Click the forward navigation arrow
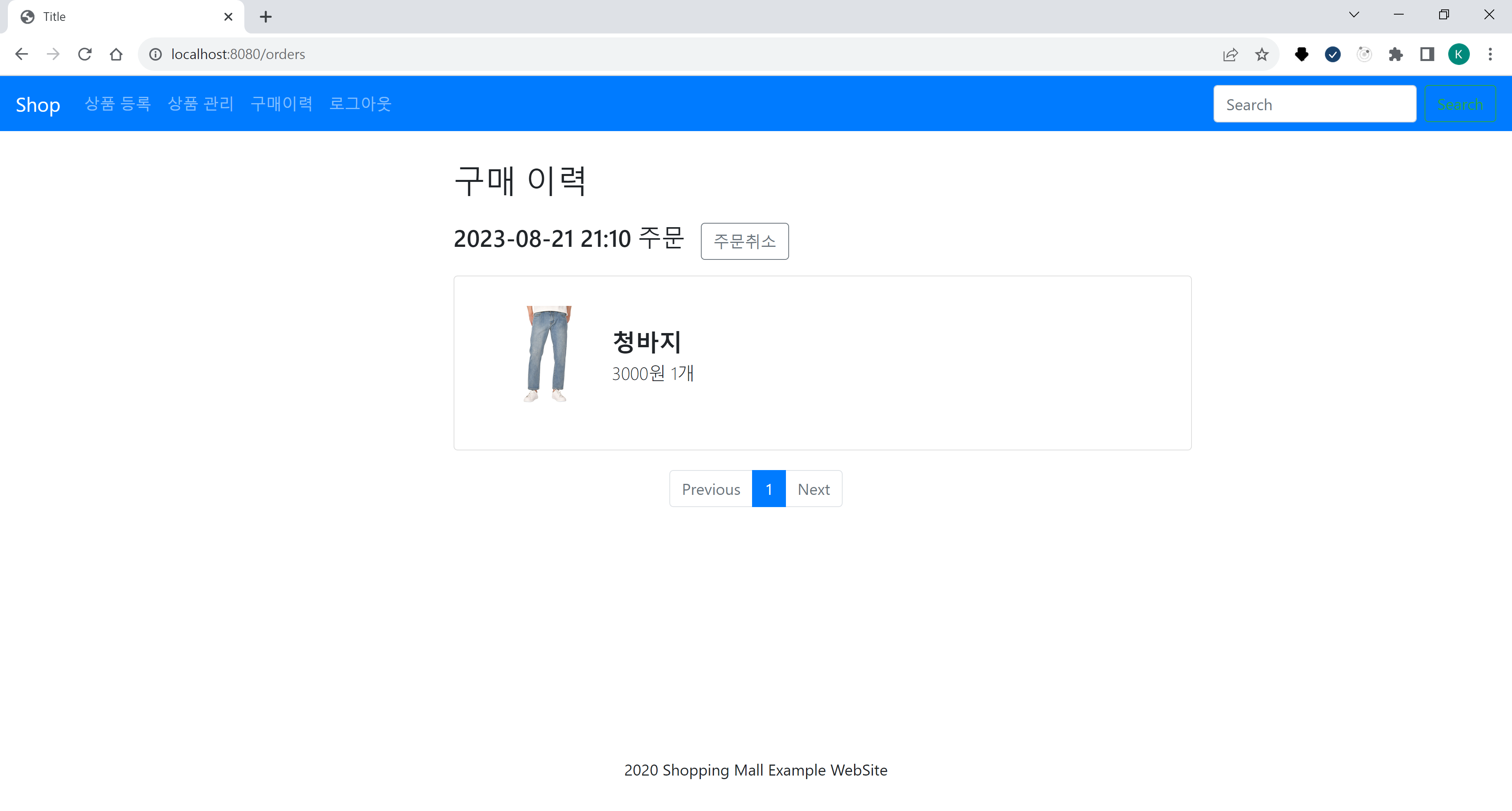1512x811 pixels. tap(54, 54)
